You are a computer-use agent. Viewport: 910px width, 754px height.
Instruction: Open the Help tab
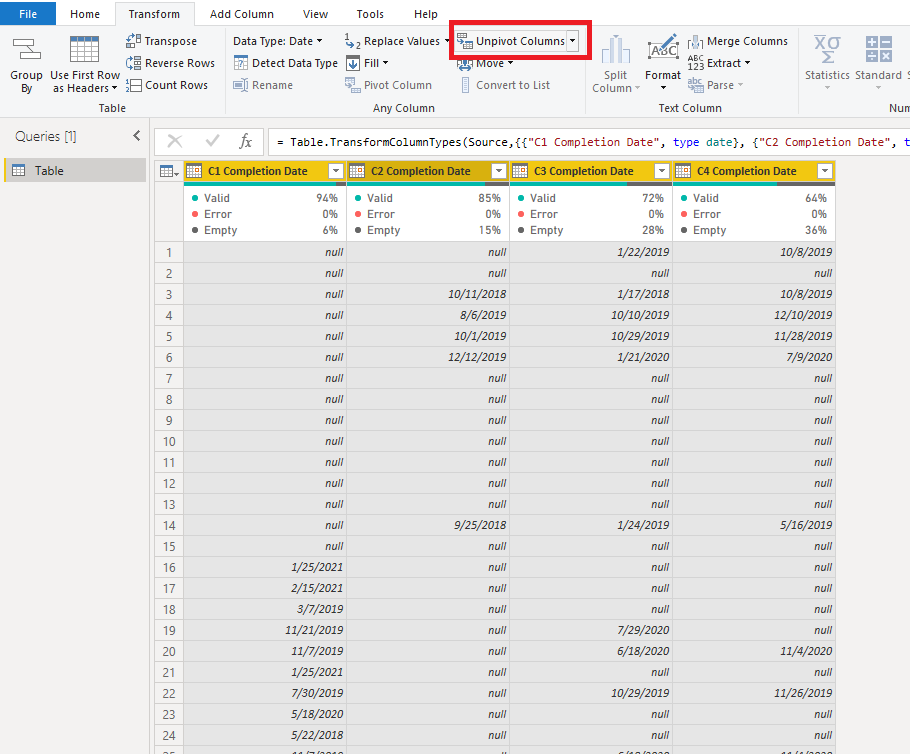click(425, 14)
